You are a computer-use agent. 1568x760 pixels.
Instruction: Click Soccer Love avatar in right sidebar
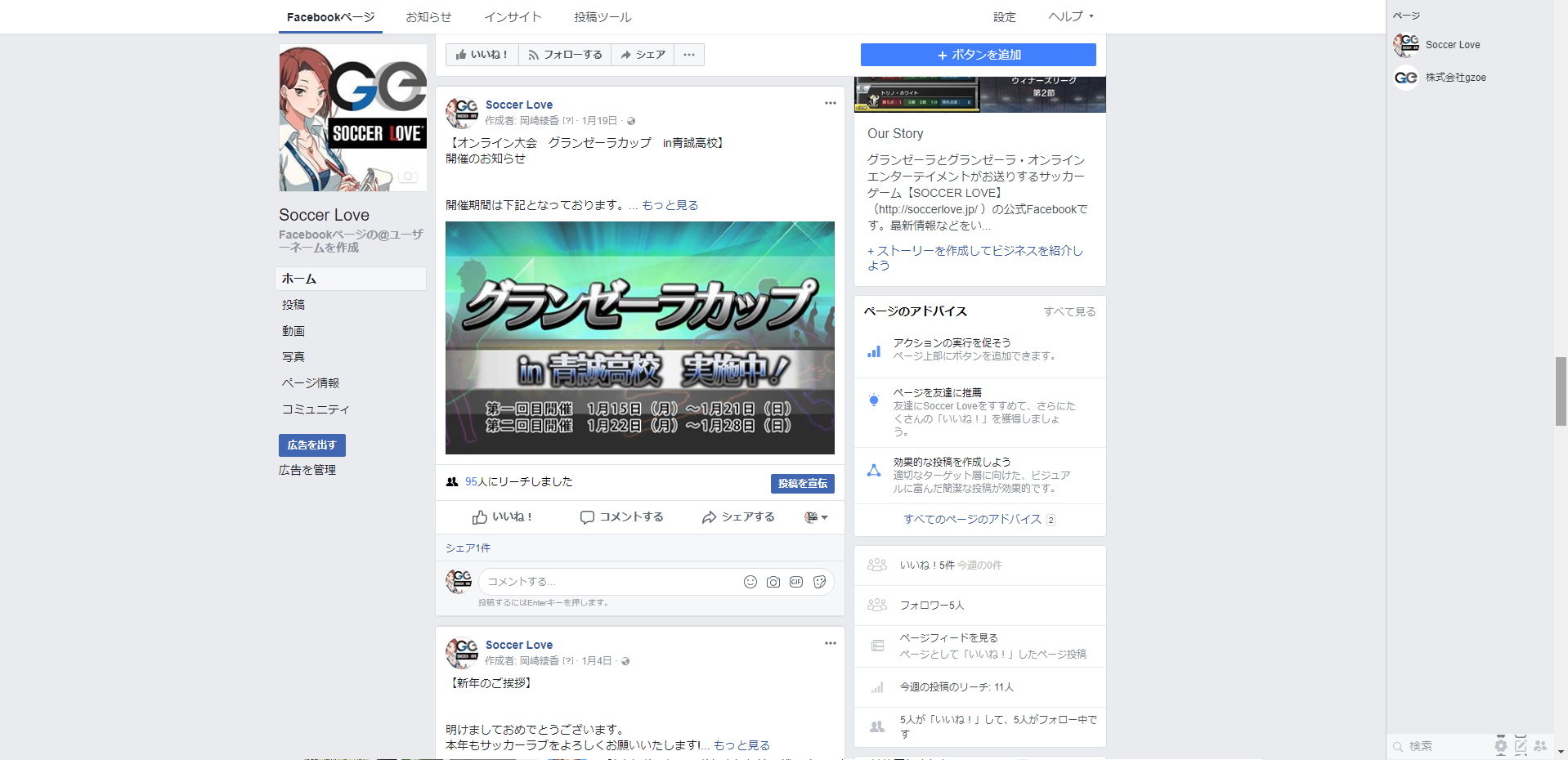coord(1406,45)
